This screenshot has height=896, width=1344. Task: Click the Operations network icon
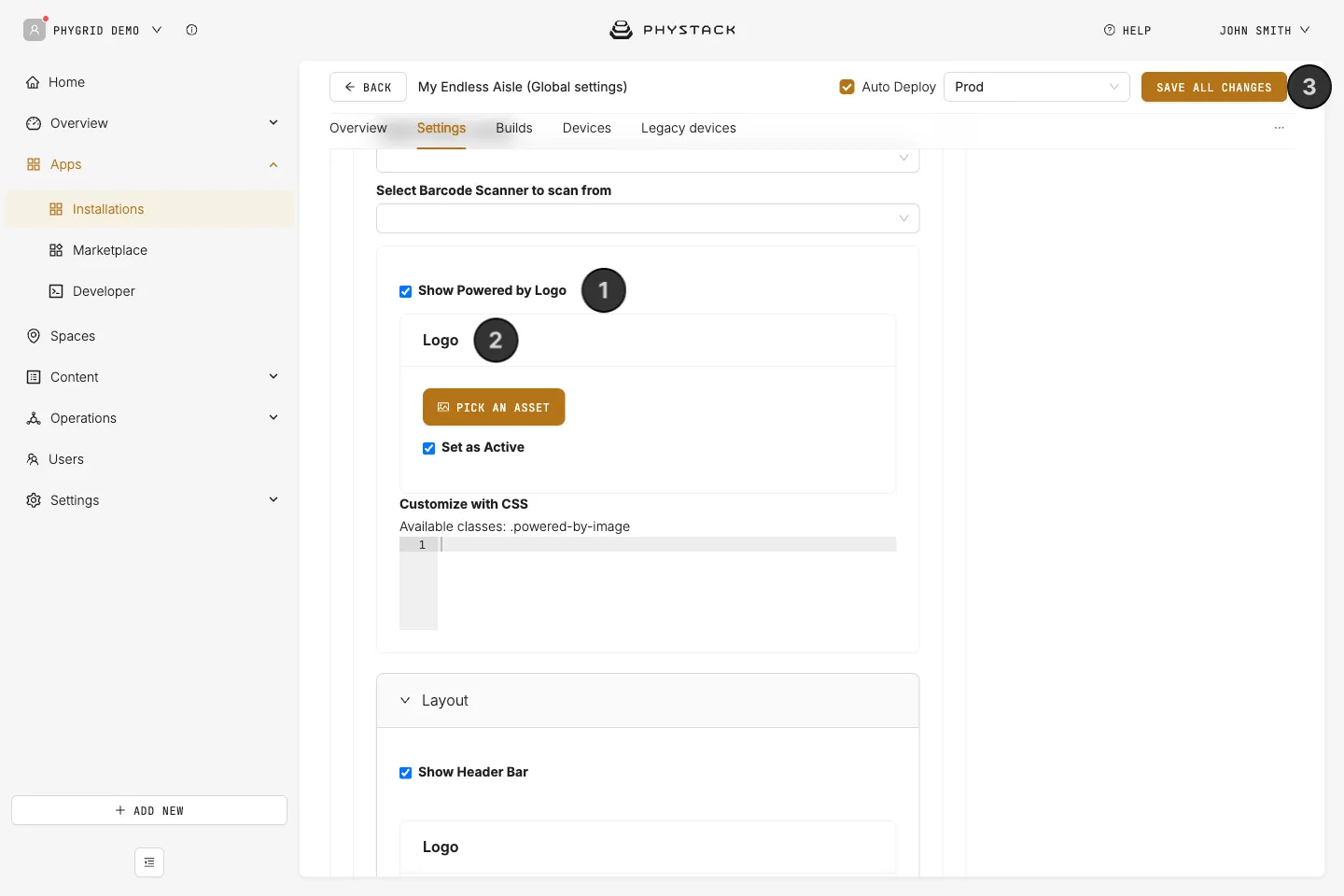pos(34,418)
